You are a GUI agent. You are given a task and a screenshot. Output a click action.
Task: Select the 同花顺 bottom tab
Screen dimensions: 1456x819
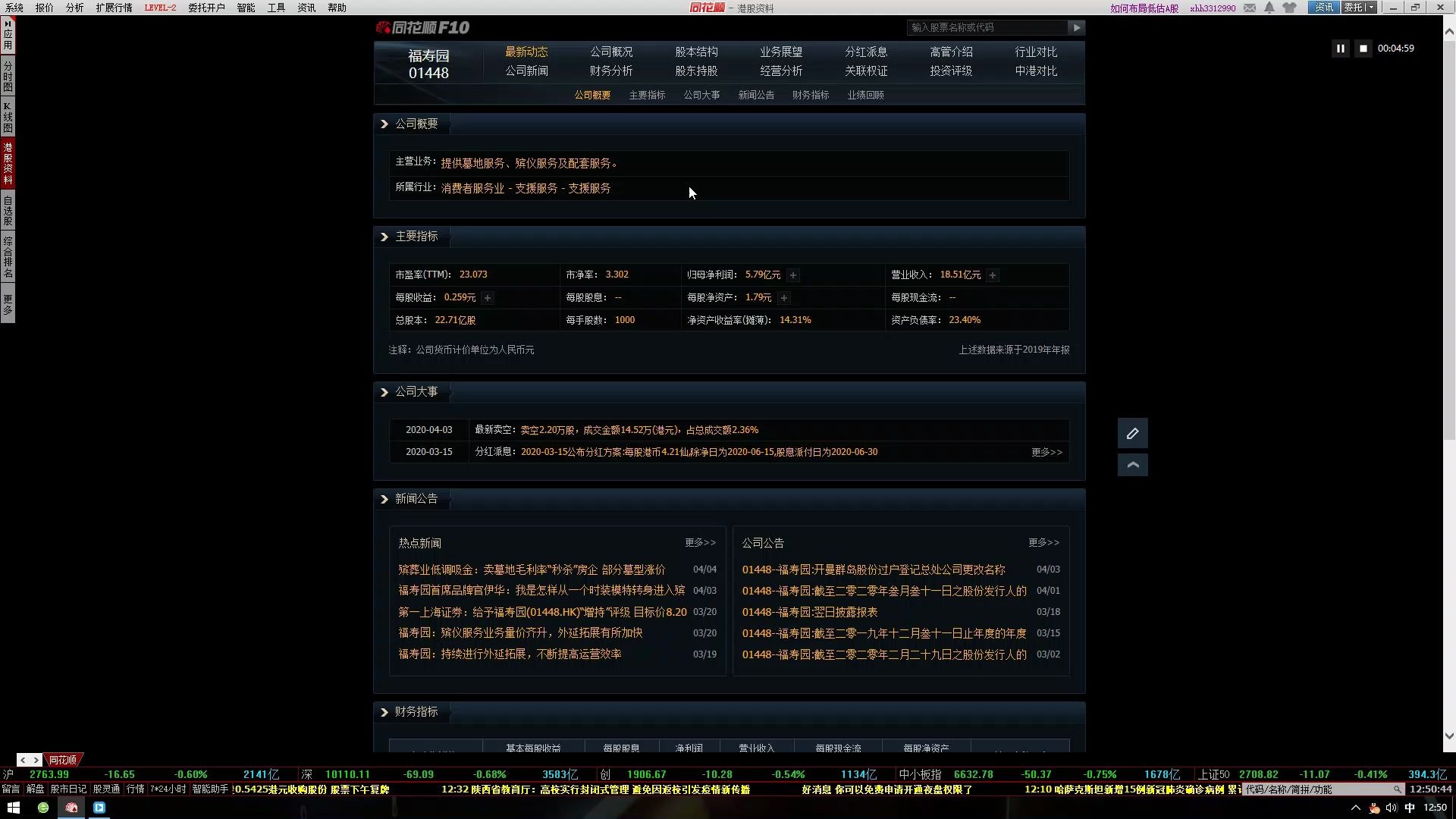point(63,760)
